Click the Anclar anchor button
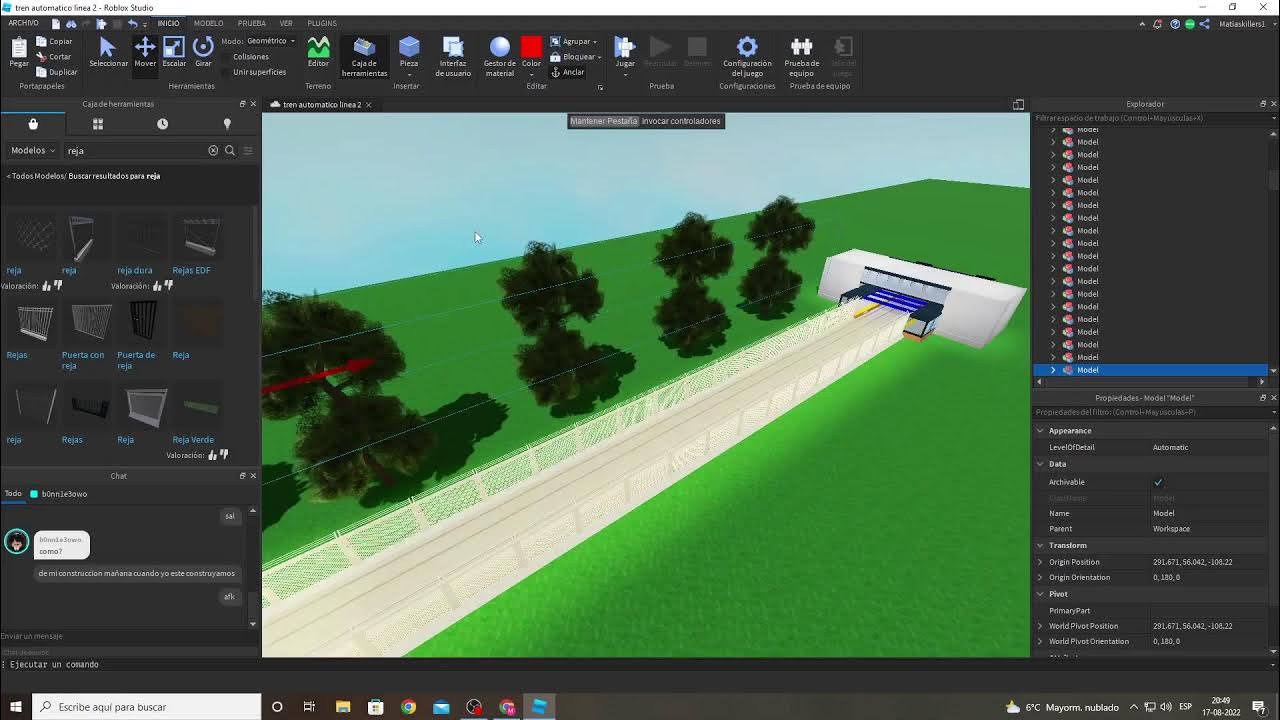1280x720 pixels. coord(568,72)
